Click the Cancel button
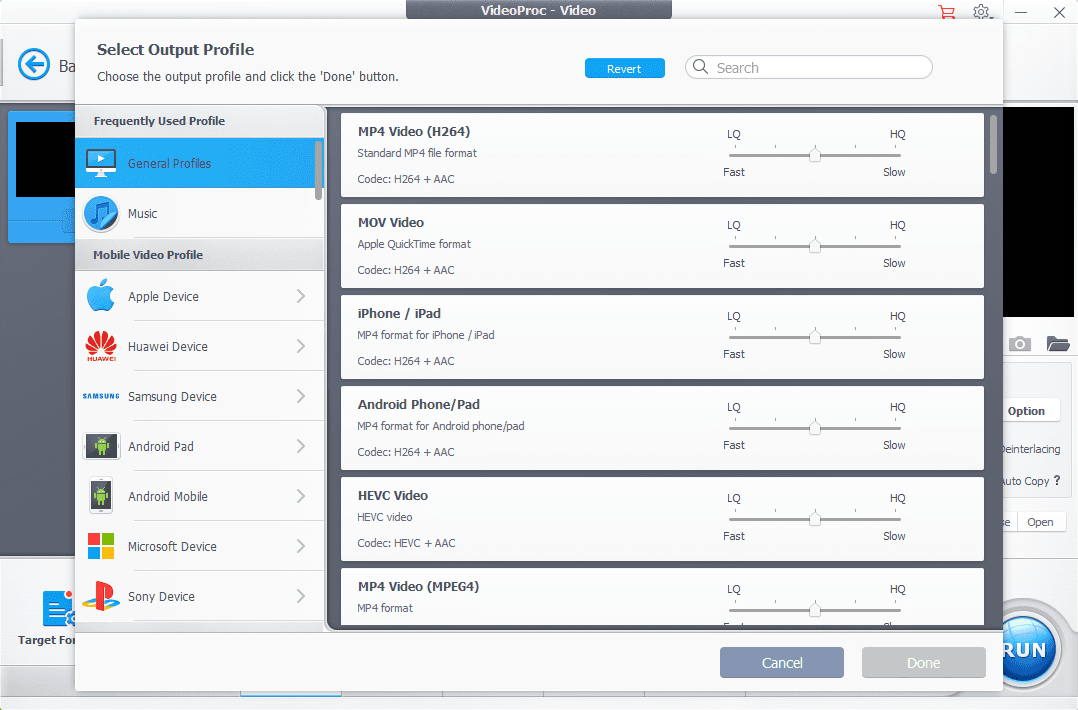This screenshot has height=710, width=1078. click(x=782, y=663)
